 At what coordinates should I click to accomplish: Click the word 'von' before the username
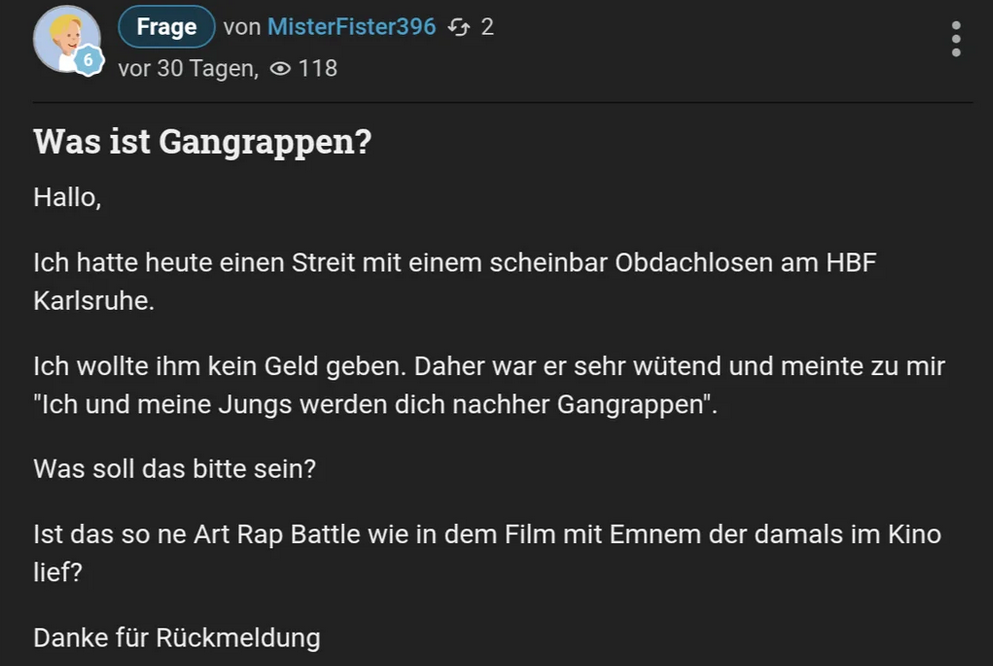tap(241, 27)
